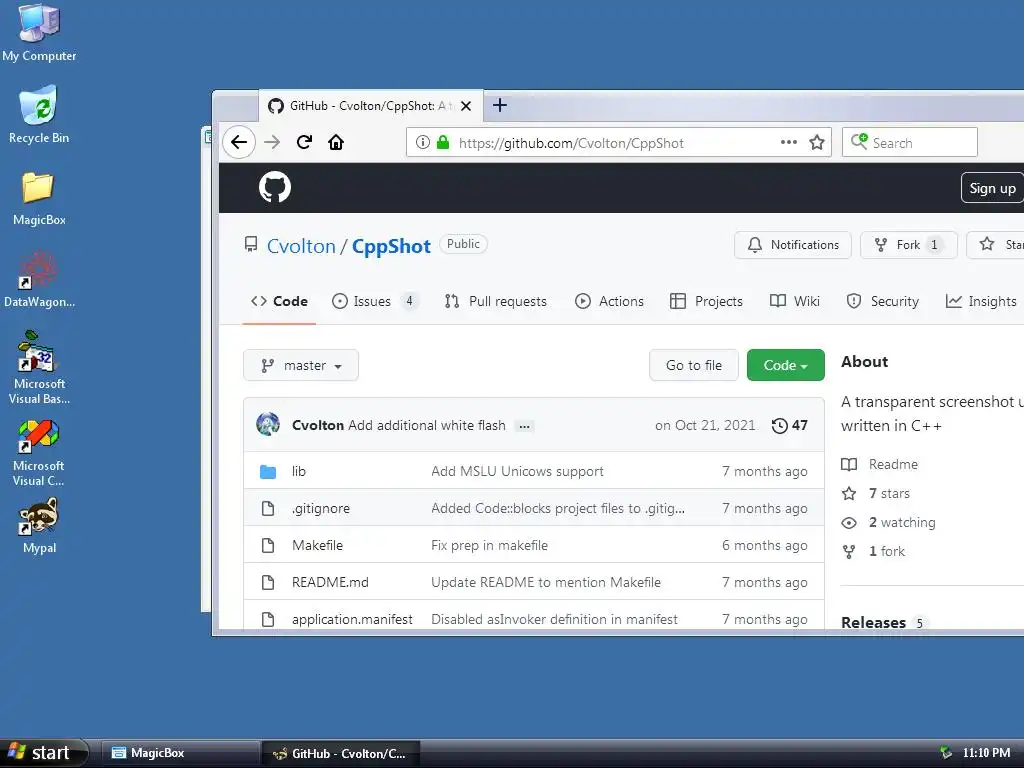This screenshot has width=1024, height=768.
Task: Click the 1 fork link
Action: [886, 551]
